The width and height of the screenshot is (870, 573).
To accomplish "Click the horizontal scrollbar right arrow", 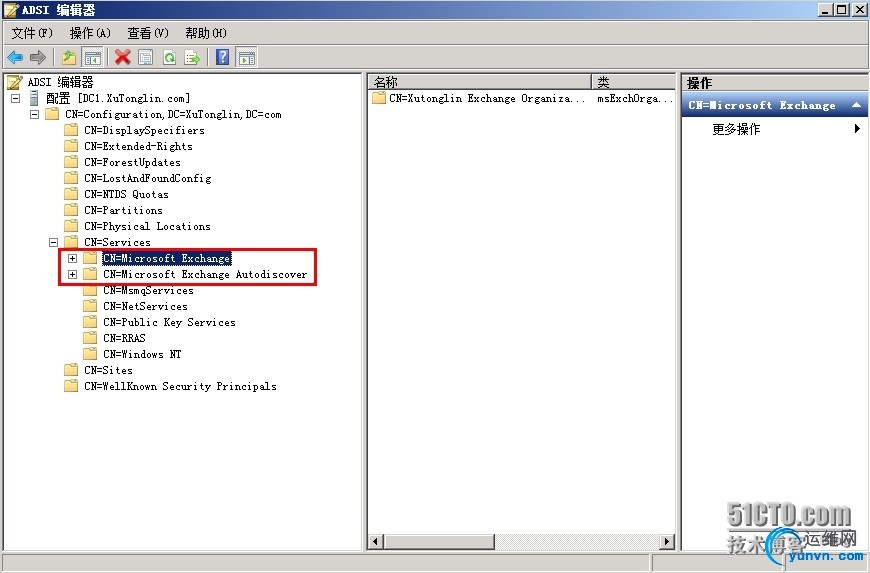I will click(667, 541).
